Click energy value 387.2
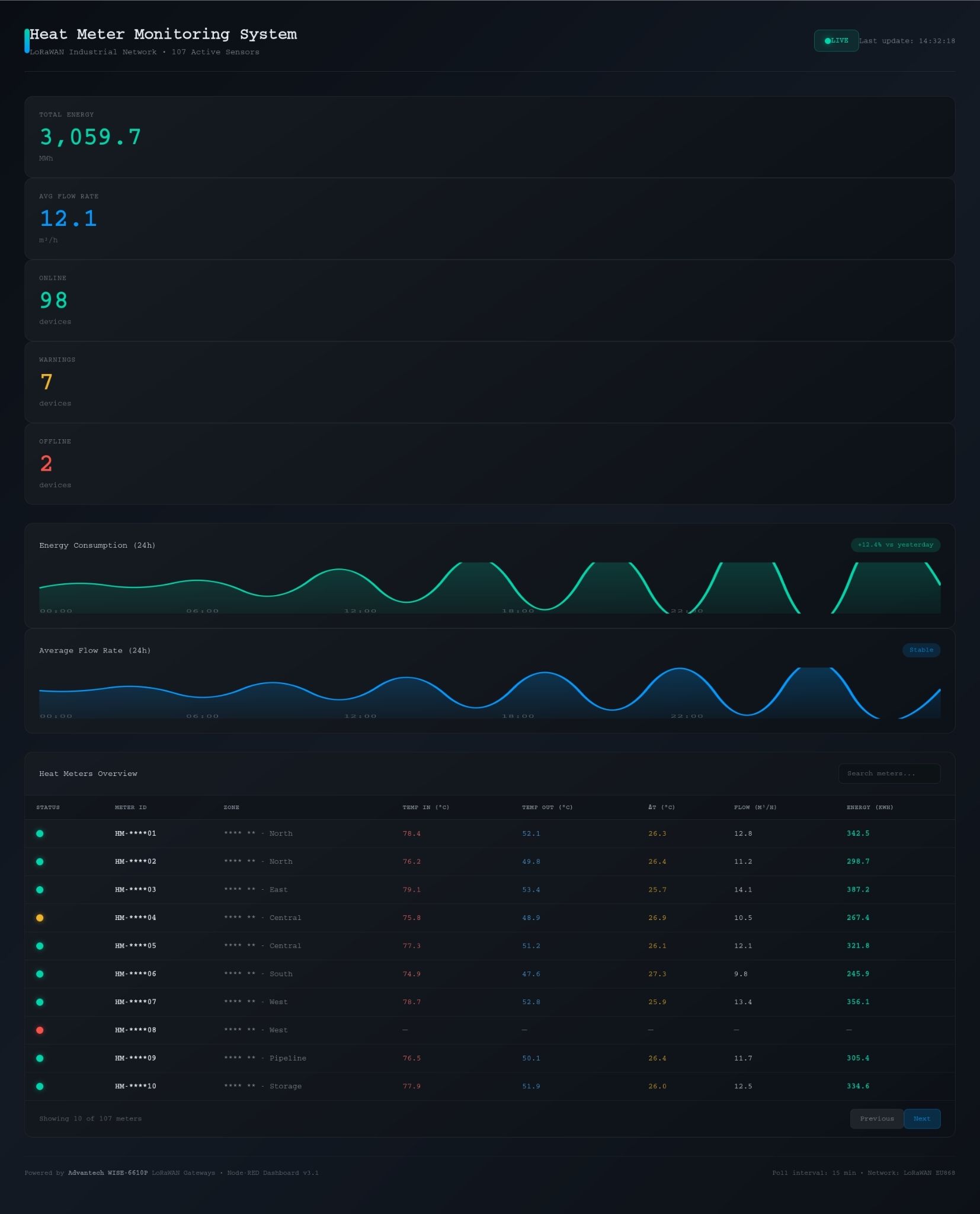Screen dimensions: 980x1214 pos(858,890)
